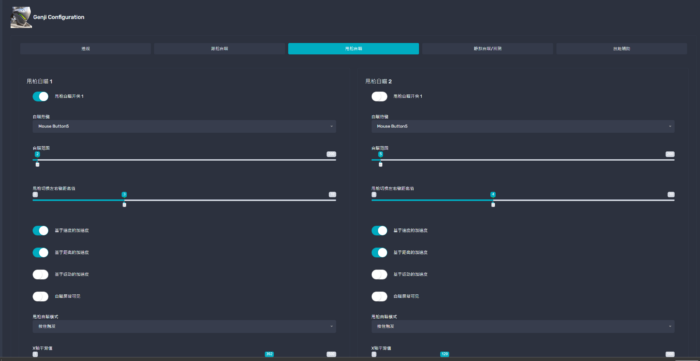The image size is (700, 361).
Task: Click the aim range slider track in section 2
Action: click(x=523, y=160)
